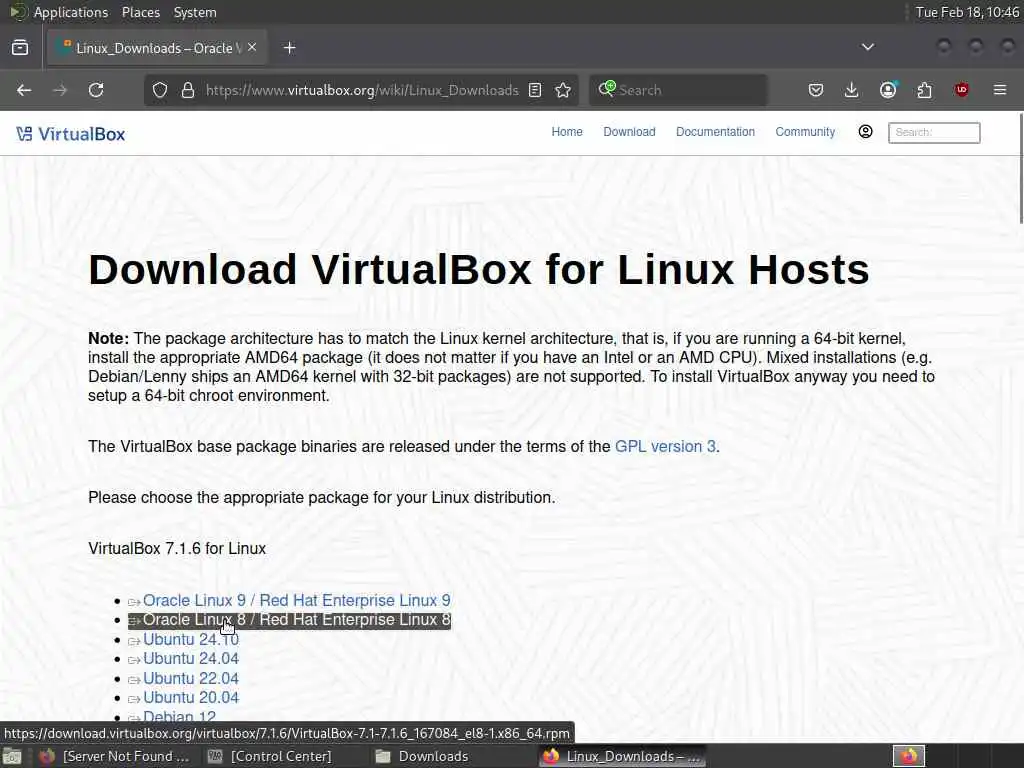Click the user profile icon on VirtualBox site
Image resolution: width=1024 pixels, height=768 pixels.
pyautogui.click(x=865, y=132)
